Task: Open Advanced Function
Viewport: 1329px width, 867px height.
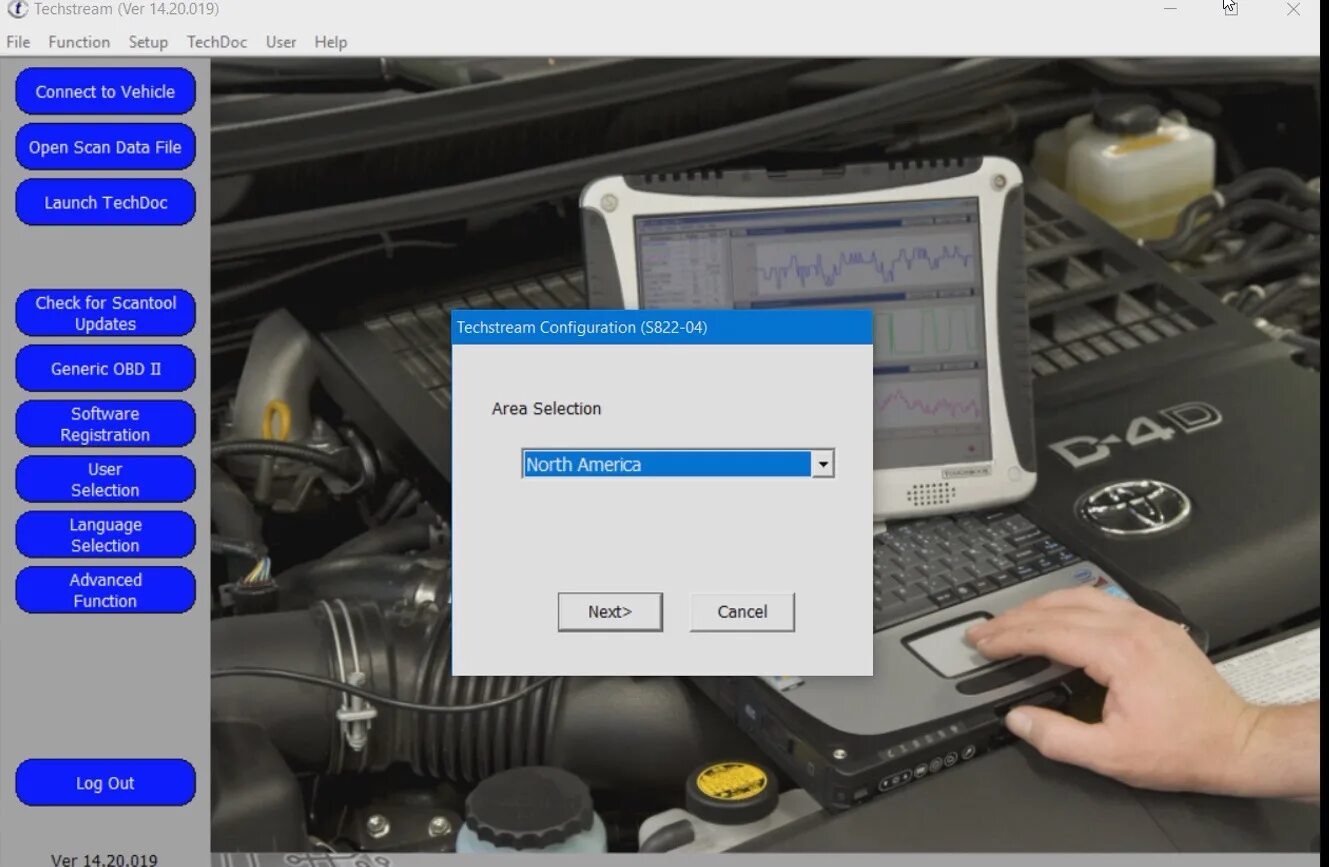Action: (105, 590)
